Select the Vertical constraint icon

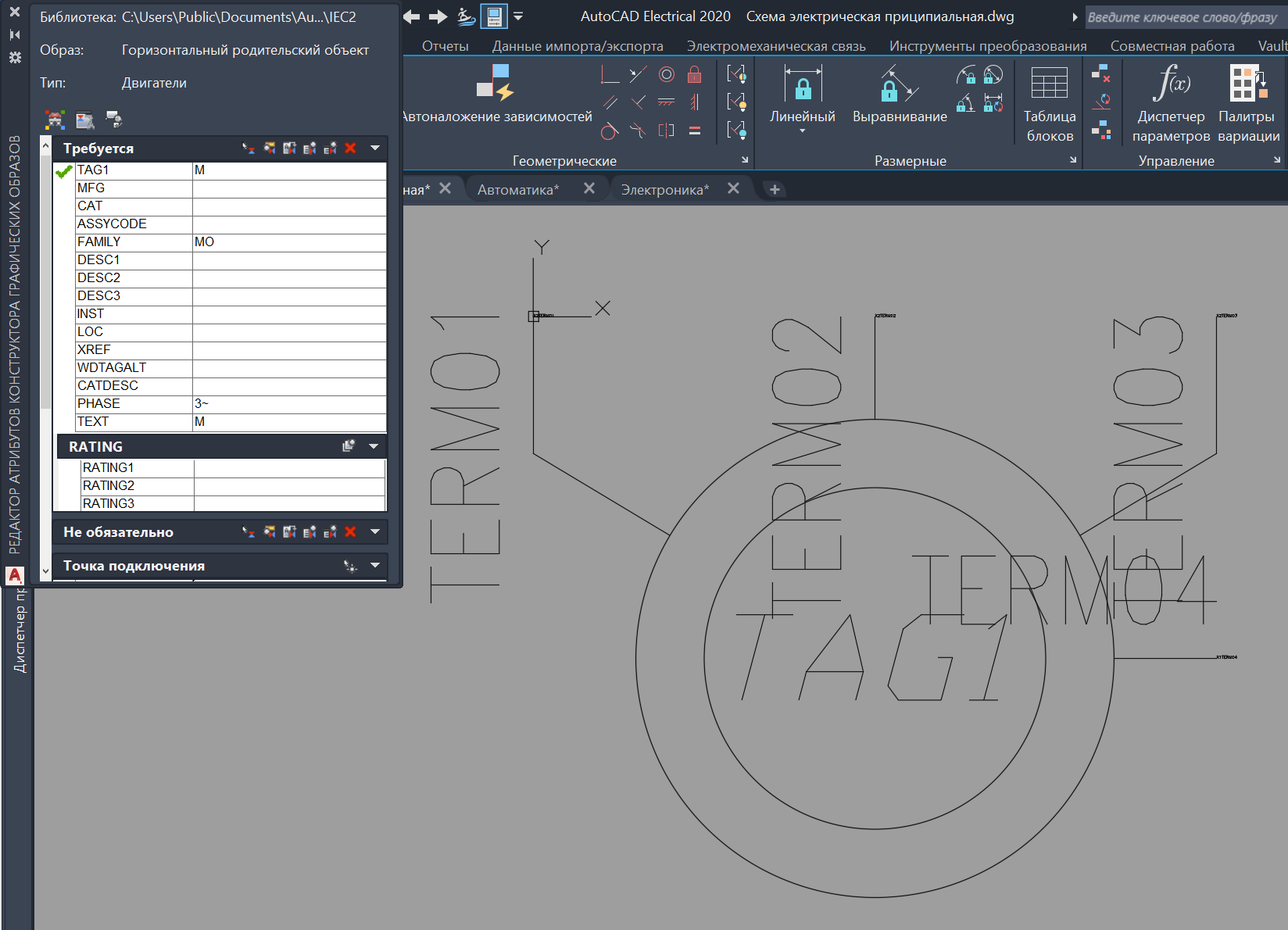(695, 102)
